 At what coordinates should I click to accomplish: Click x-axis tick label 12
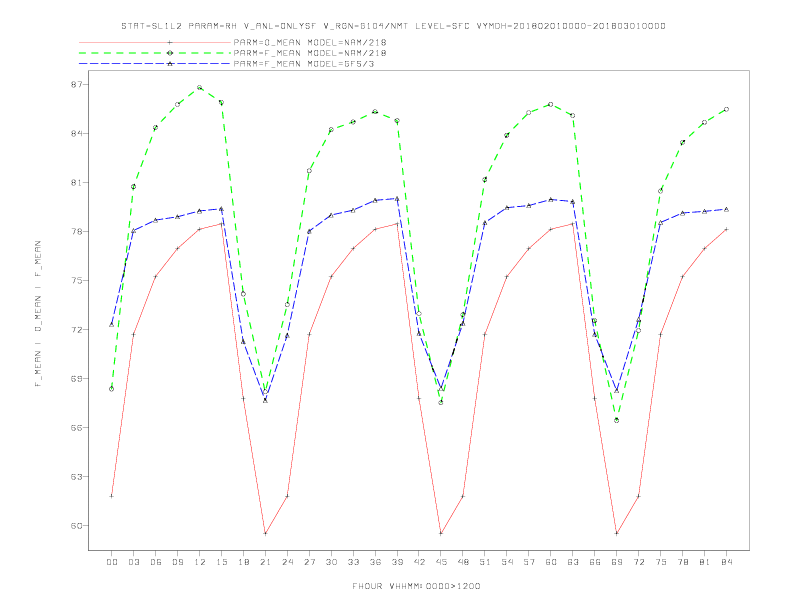(x=200, y=562)
